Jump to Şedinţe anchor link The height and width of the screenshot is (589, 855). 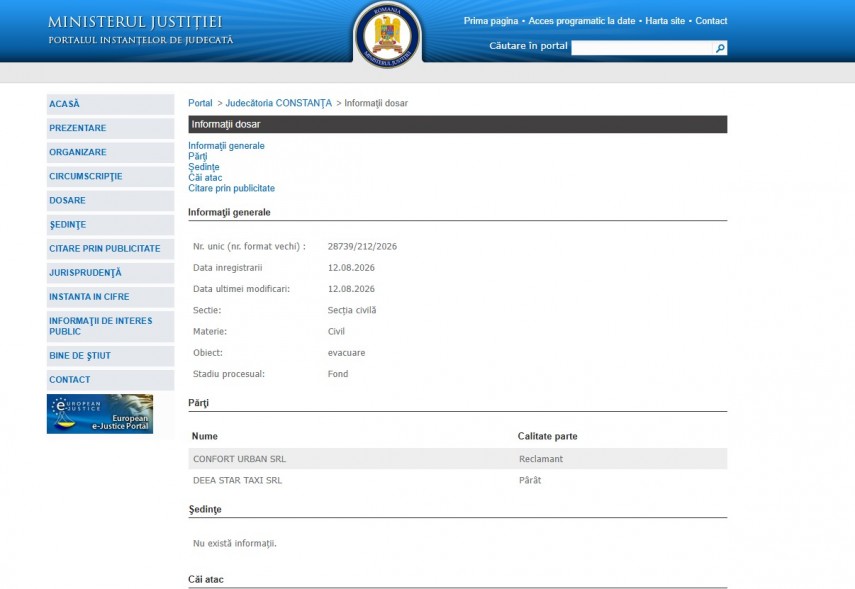tap(204, 167)
